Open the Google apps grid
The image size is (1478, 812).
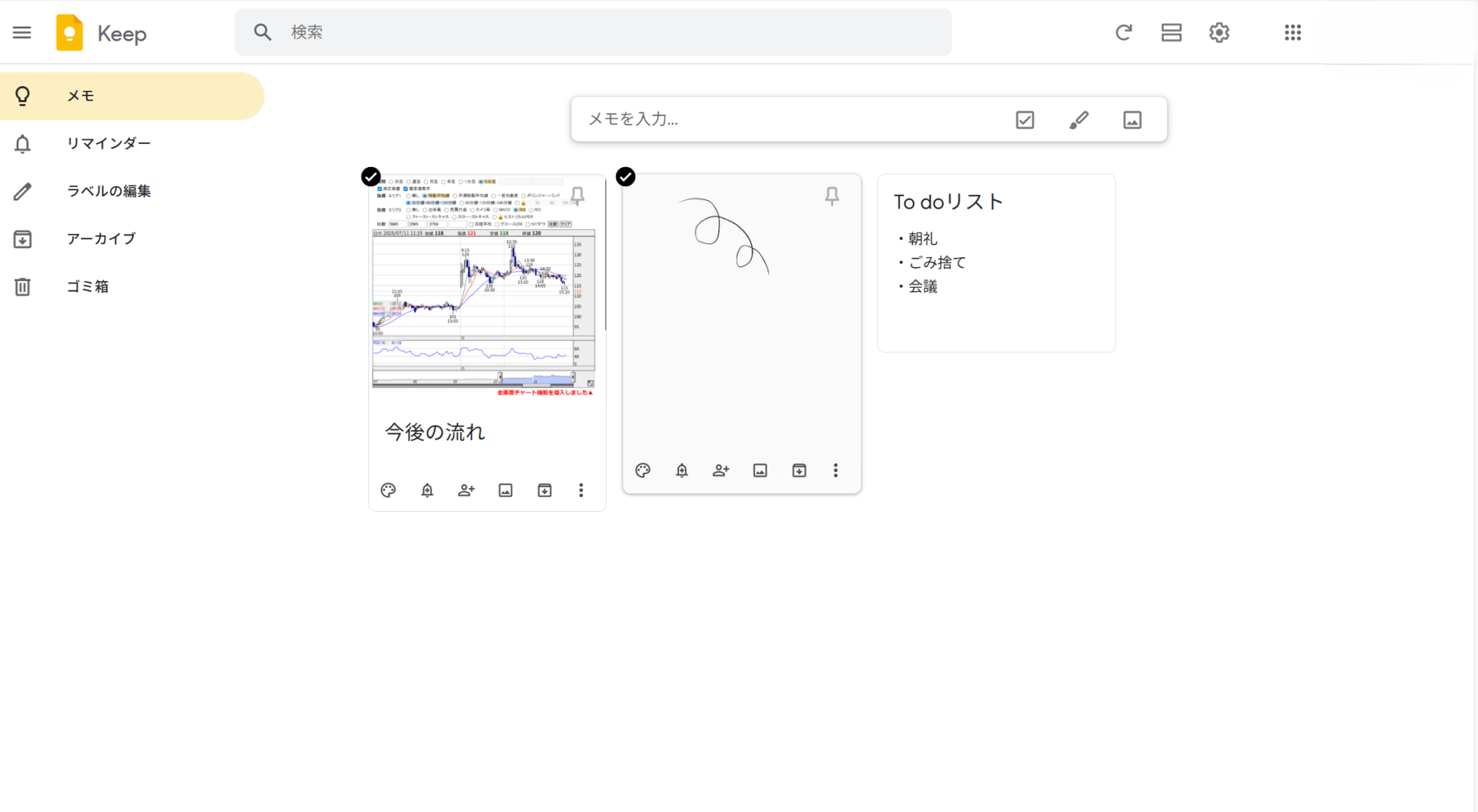pyautogui.click(x=1292, y=32)
